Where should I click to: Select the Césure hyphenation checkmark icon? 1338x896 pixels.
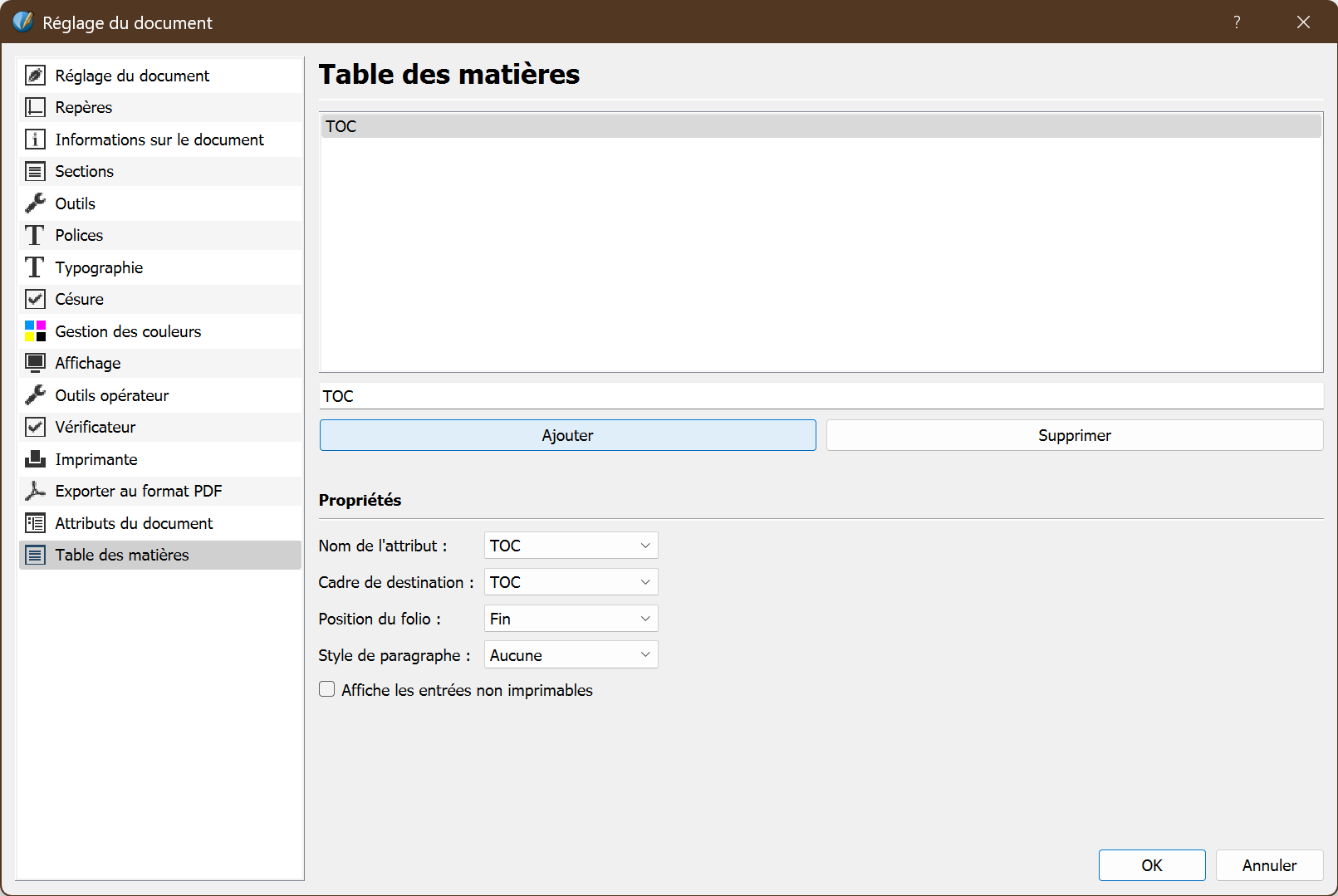[35, 299]
